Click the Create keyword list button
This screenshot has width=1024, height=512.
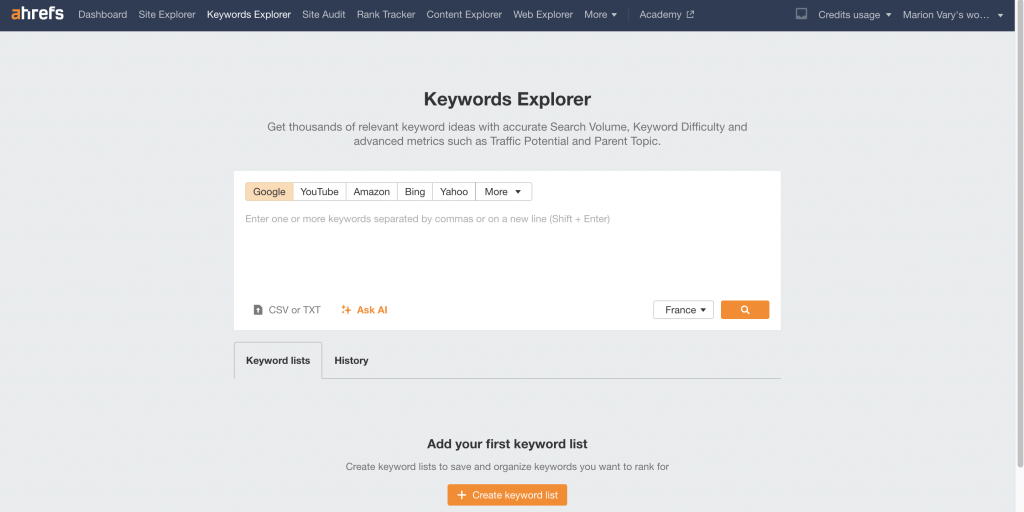507,495
